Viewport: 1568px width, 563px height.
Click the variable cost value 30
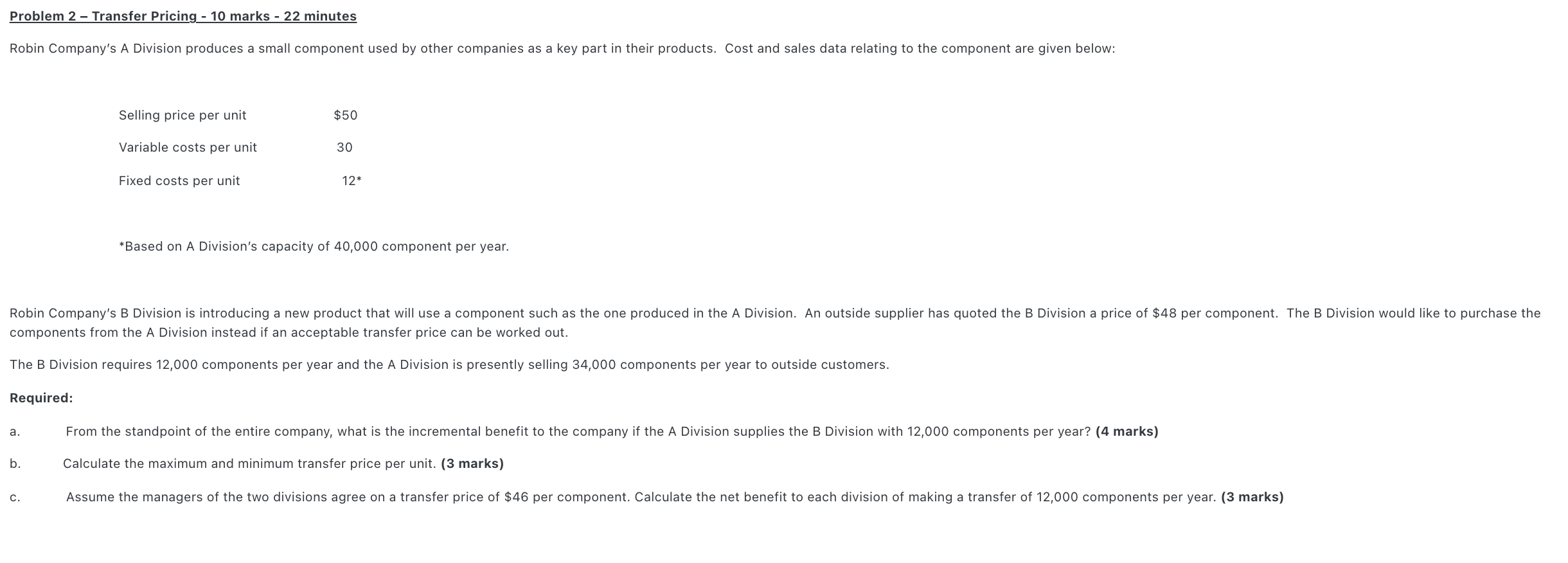click(x=344, y=147)
